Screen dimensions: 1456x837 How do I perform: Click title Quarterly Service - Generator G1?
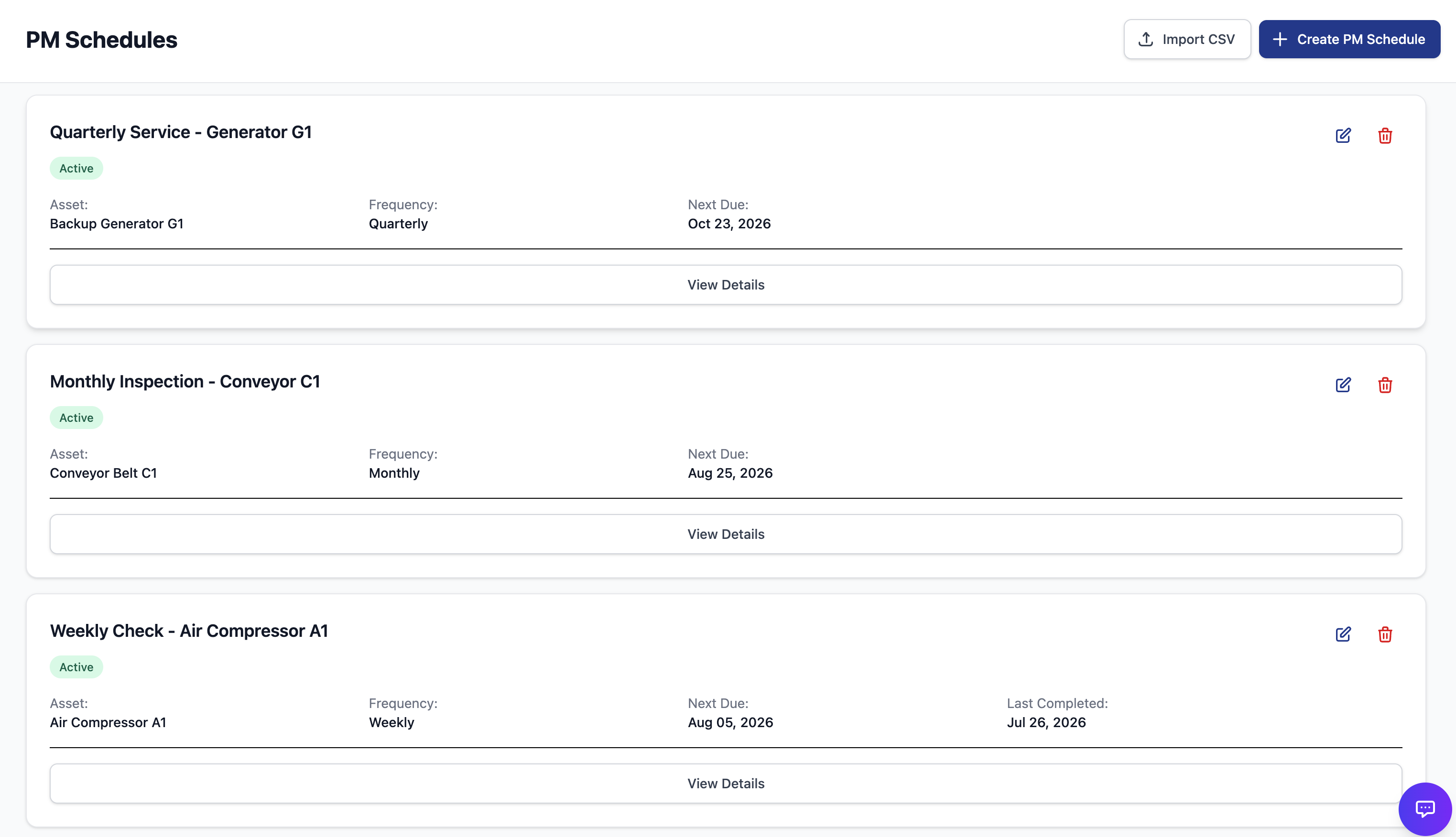[181, 132]
